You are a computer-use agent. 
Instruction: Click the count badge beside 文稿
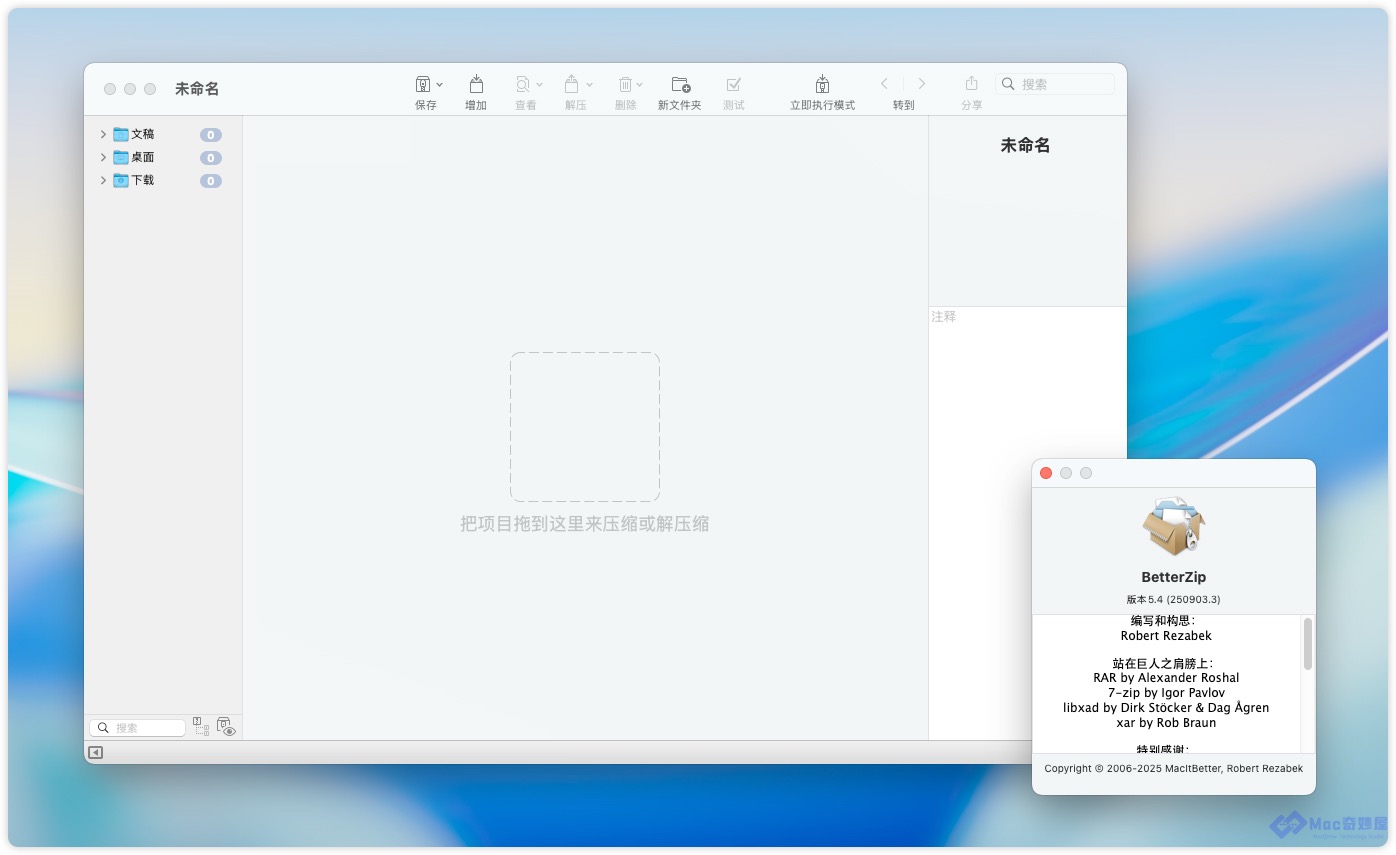pyautogui.click(x=210, y=135)
